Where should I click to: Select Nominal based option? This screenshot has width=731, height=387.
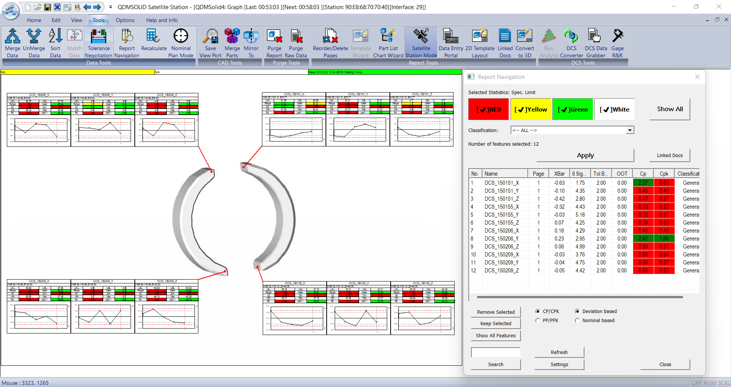coord(578,320)
